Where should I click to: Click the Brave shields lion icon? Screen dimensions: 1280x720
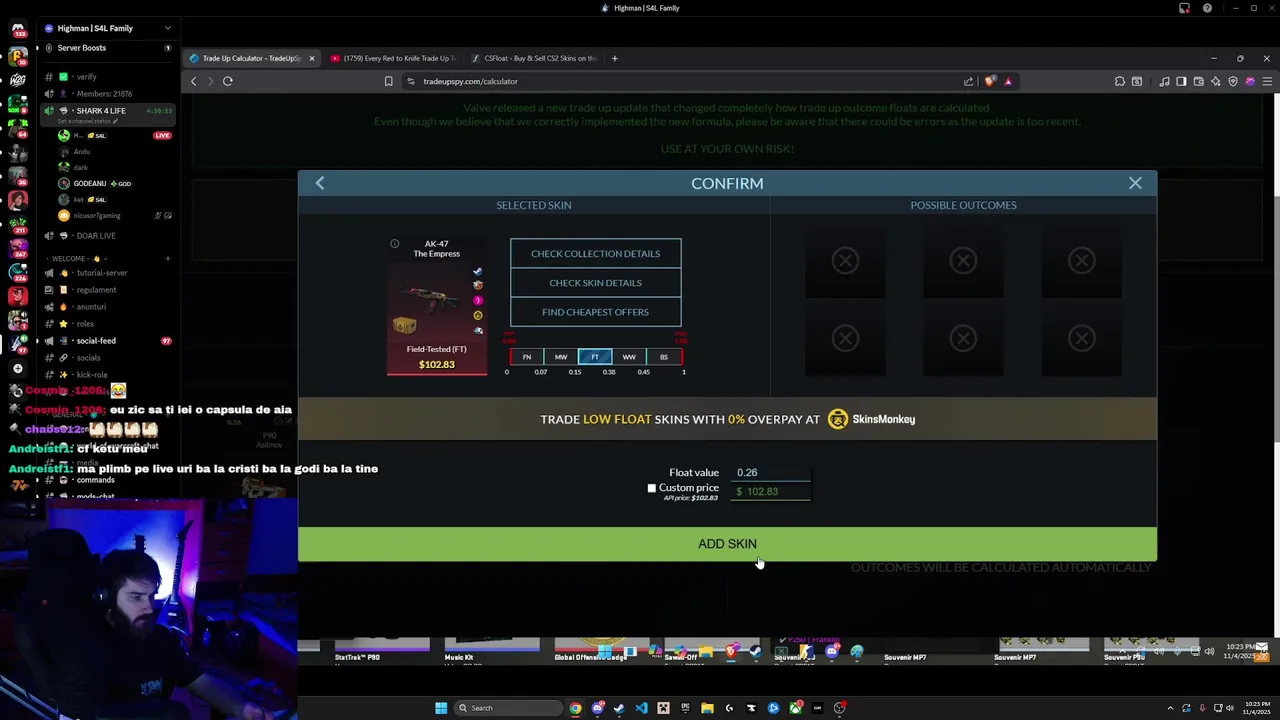990,81
